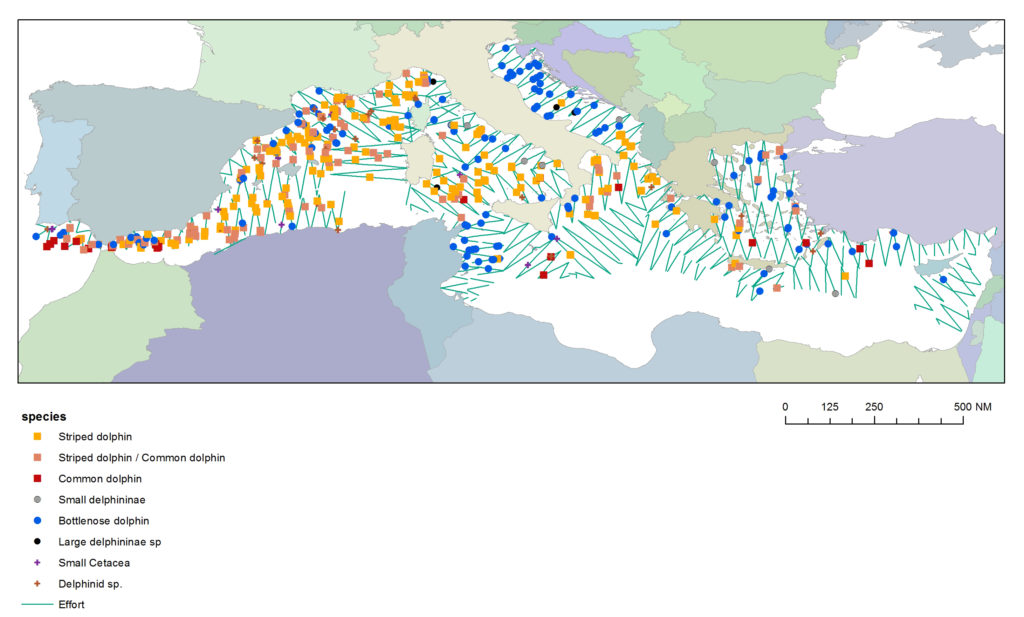
Task: Select the 'Common dolphin' legend label
Action: tap(100, 479)
